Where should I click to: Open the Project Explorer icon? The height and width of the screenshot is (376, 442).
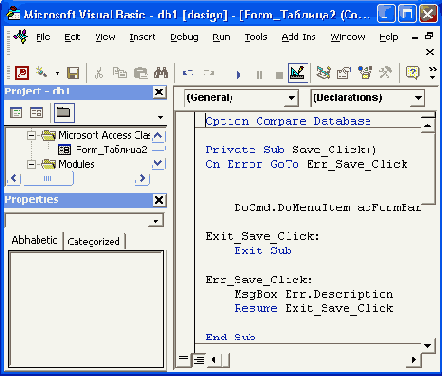323,73
